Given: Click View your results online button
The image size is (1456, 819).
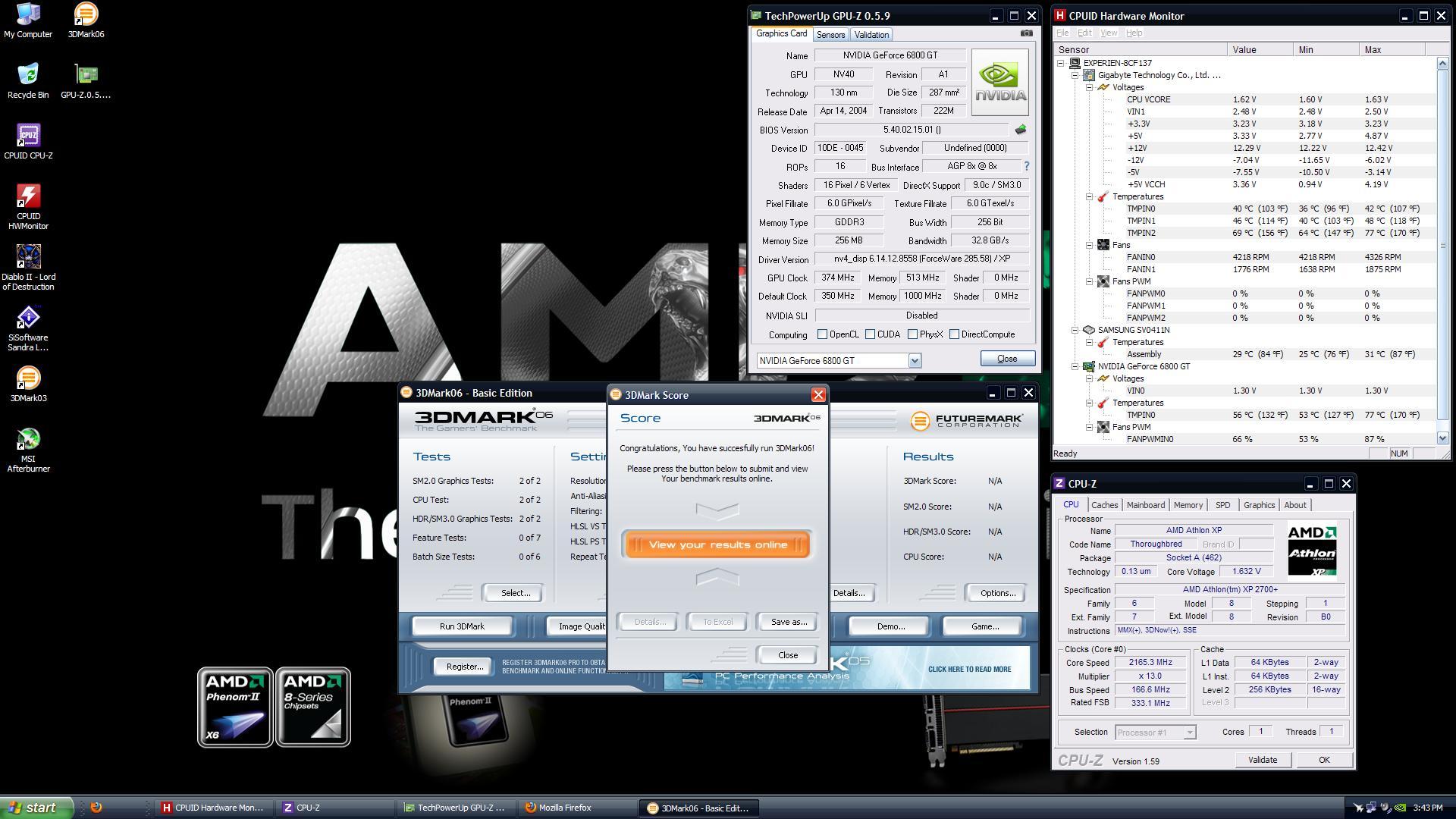Looking at the screenshot, I should pos(717,545).
